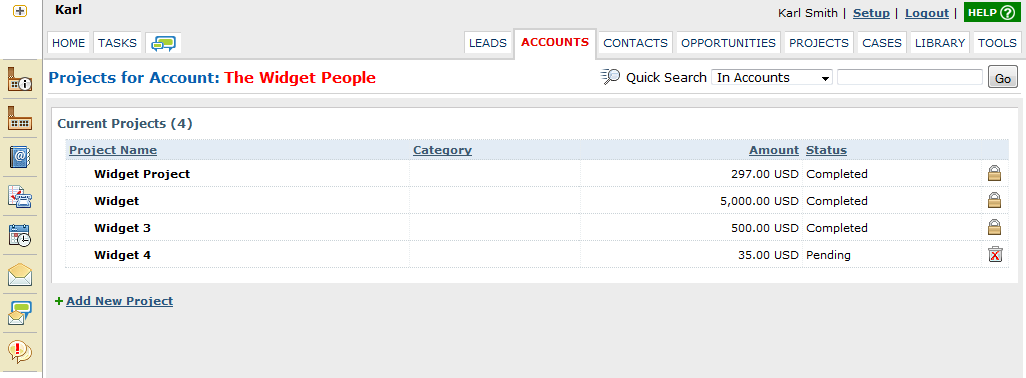Click the Go search button
The image size is (1026, 378).
tap(1002, 78)
